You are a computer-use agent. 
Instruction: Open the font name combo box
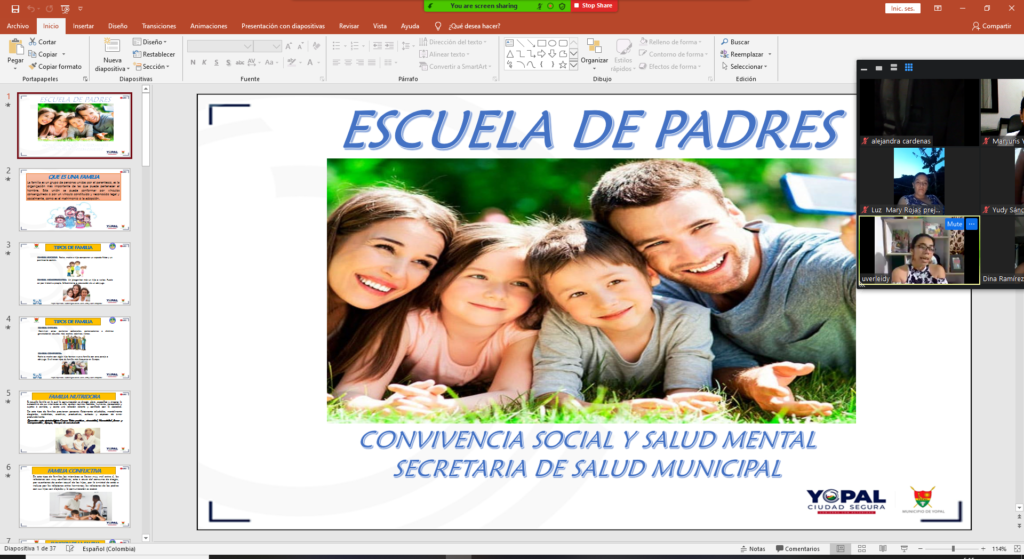coord(220,46)
